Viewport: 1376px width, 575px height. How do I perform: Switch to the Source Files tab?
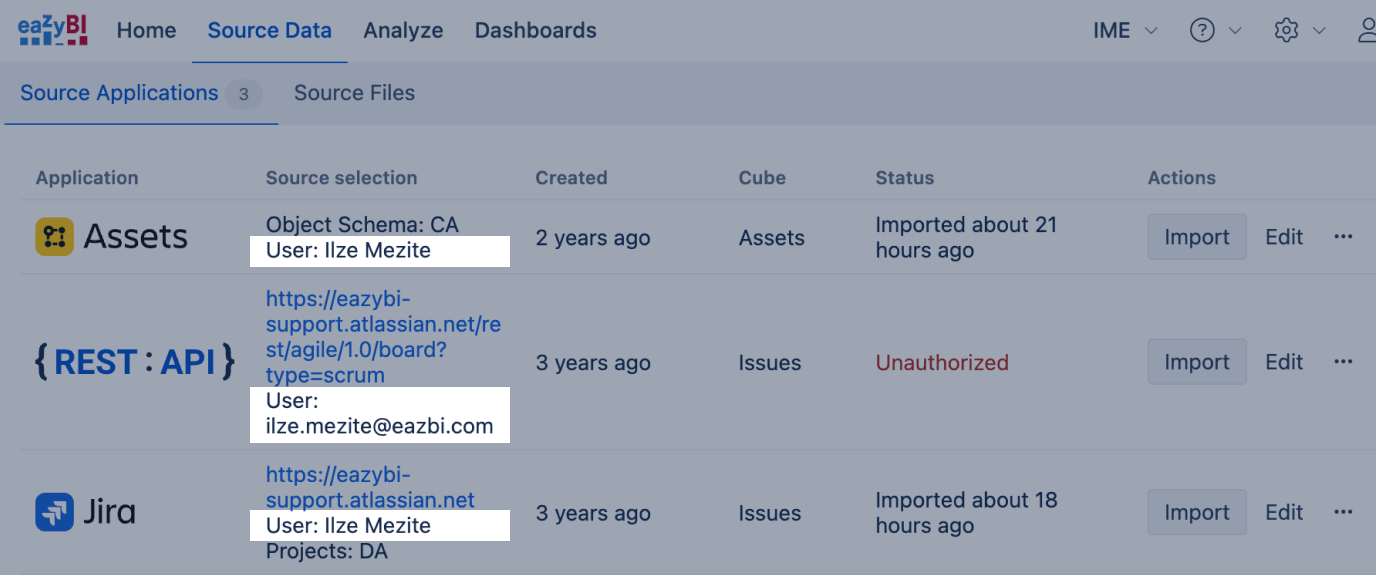pos(354,93)
